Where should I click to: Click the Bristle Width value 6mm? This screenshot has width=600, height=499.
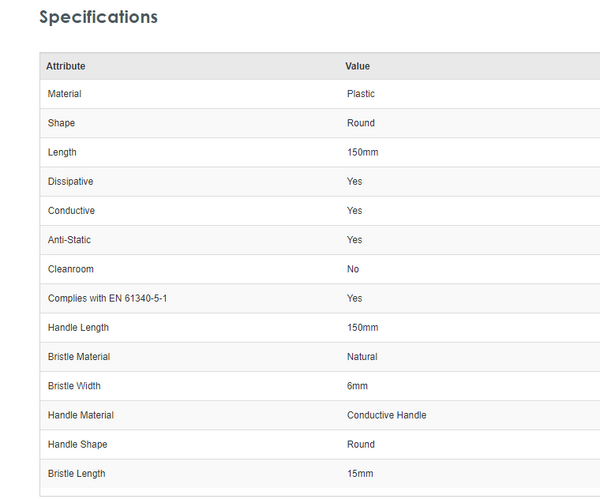(359, 386)
